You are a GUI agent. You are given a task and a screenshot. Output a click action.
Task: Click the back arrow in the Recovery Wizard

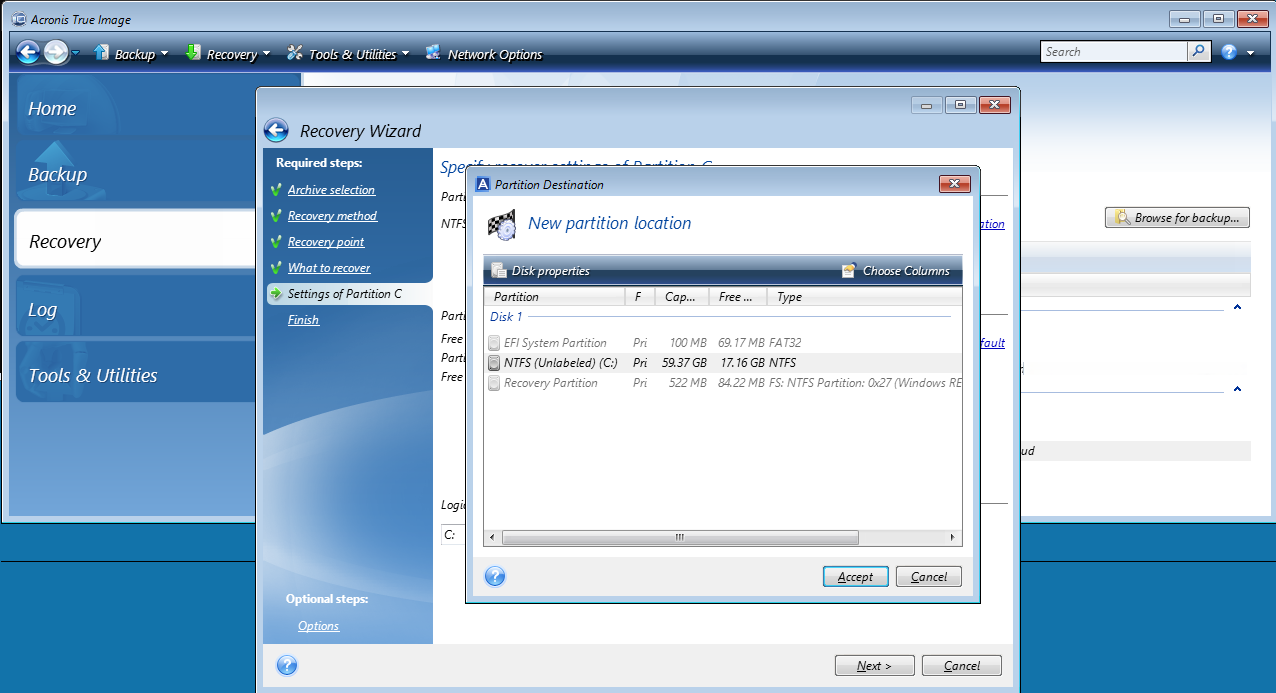(275, 130)
